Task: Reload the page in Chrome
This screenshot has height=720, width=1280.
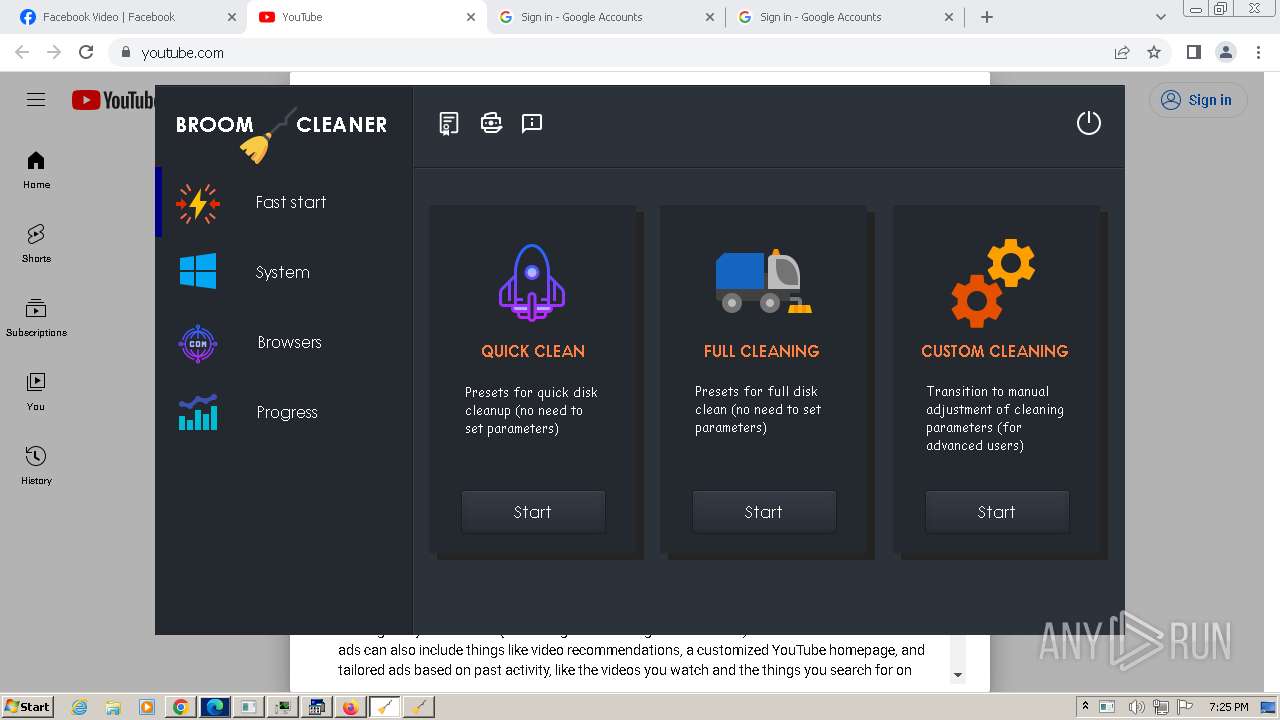Action: click(86, 52)
